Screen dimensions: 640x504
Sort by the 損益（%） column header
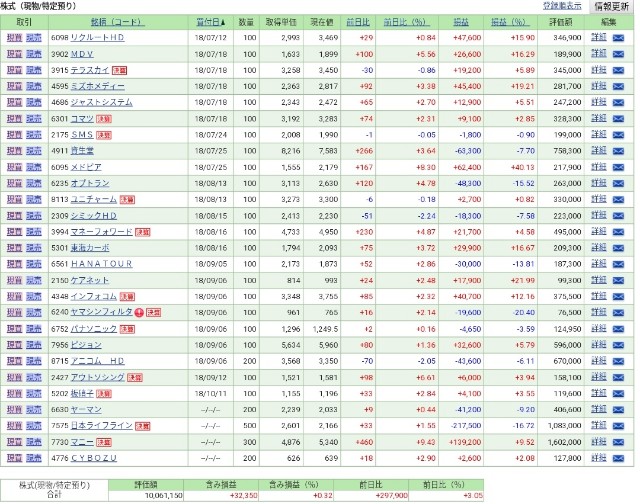[510, 22]
